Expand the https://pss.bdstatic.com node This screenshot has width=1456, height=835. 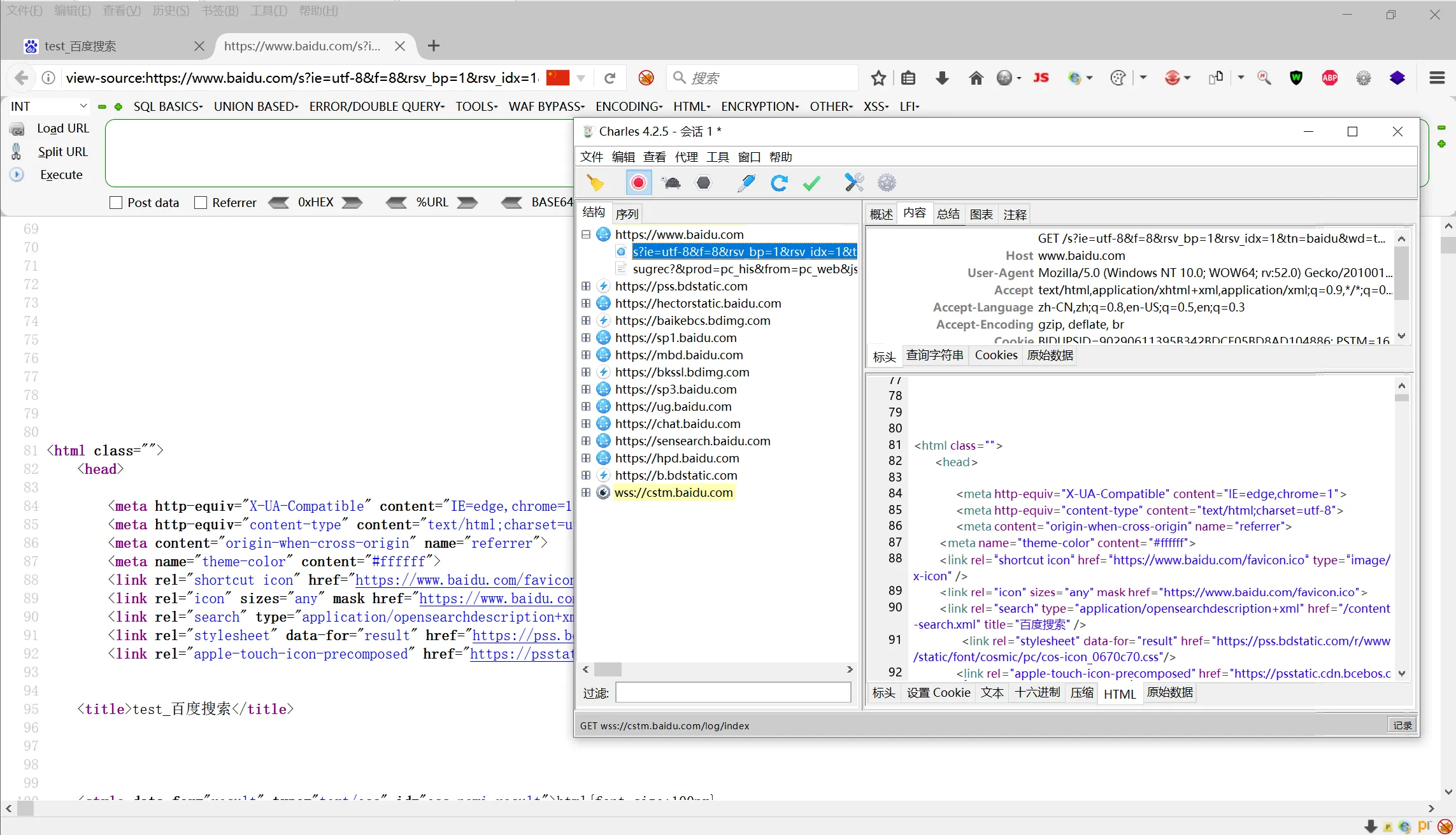[x=586, y=286]
